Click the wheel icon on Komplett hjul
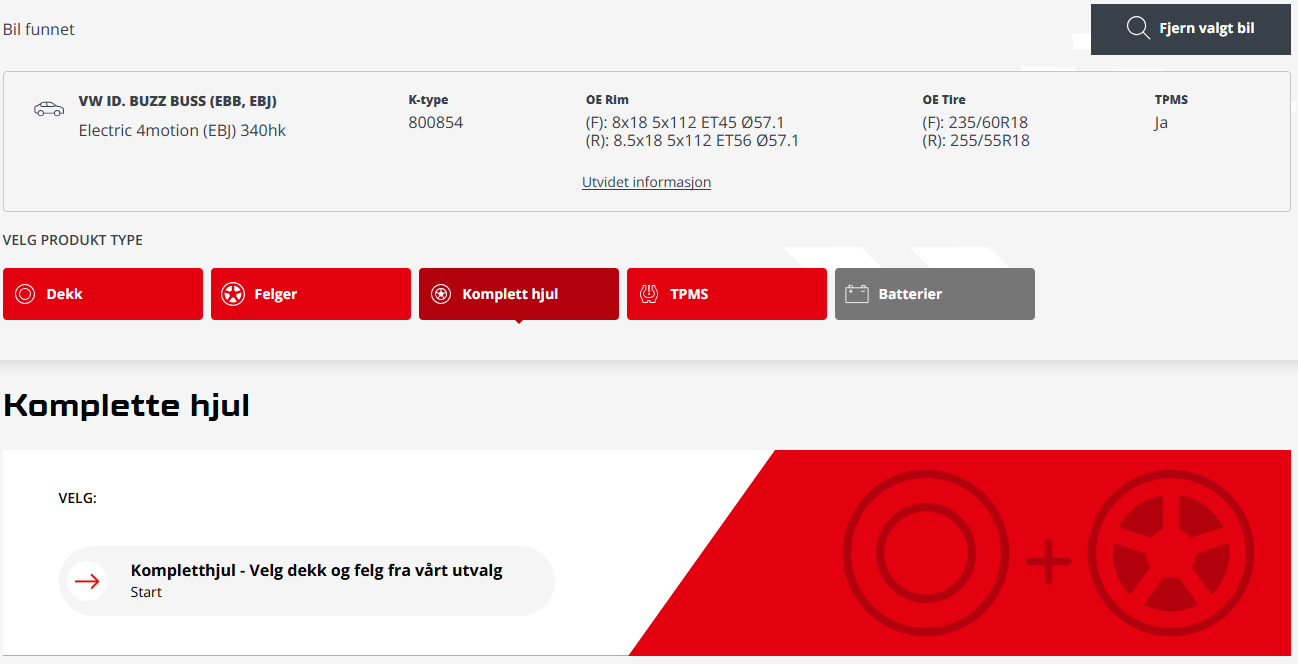 pos(441,294)
